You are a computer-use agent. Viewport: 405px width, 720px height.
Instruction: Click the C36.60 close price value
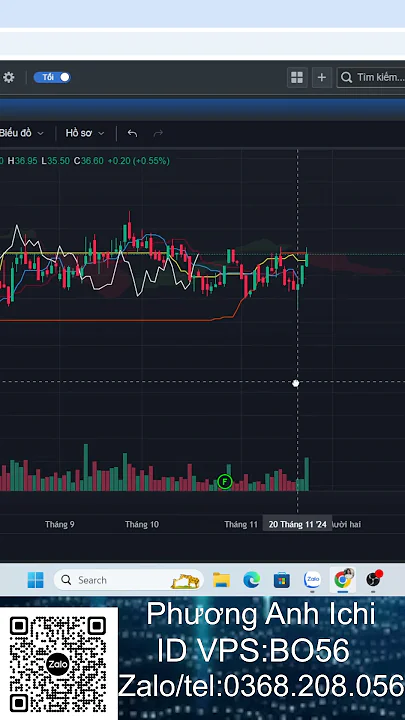(89, 161)
